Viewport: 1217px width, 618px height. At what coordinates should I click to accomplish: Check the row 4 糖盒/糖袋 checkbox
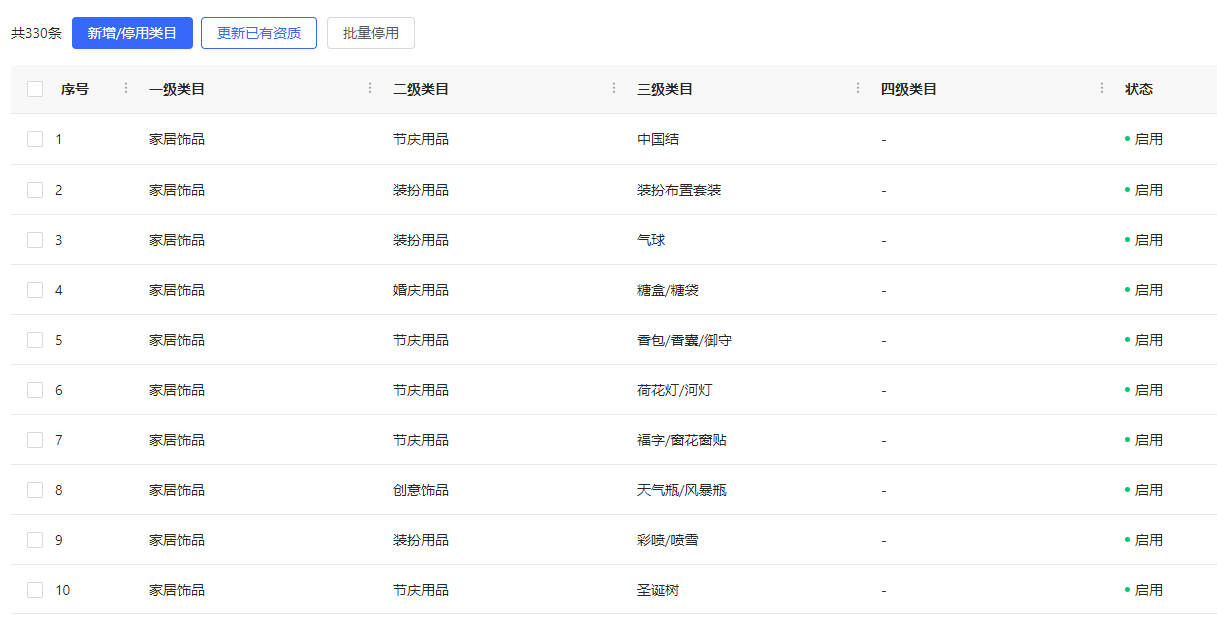(x=35, y=290)
